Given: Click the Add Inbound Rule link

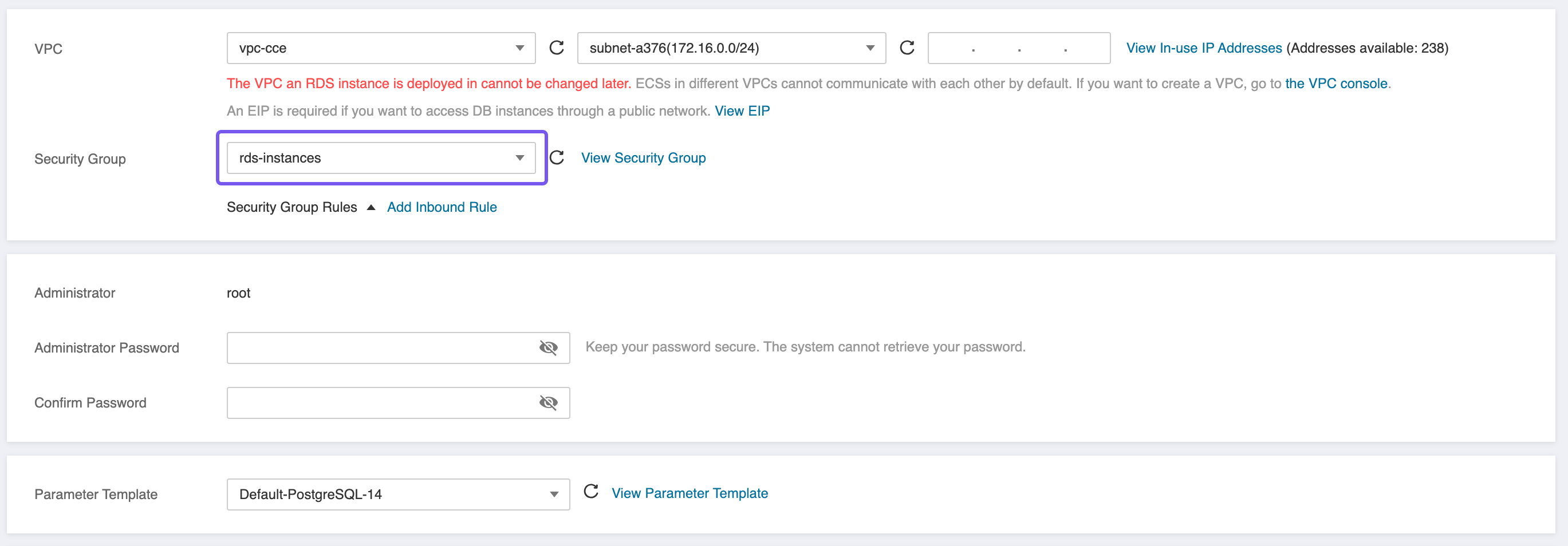Looking at the screenshot, I should point(442,207).
